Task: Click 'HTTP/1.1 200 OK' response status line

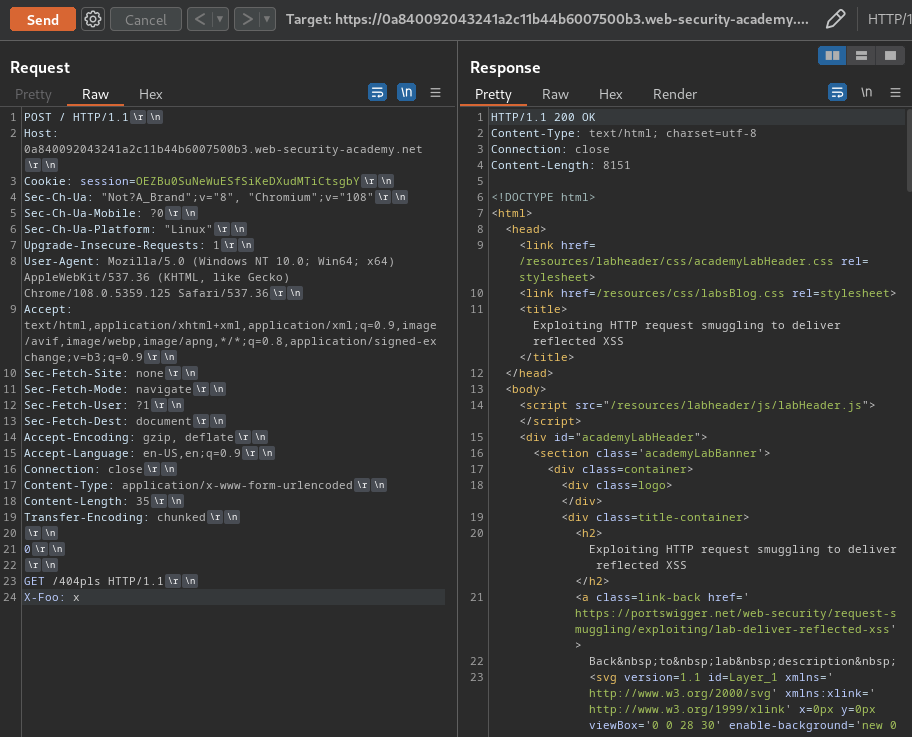Action: (x=543, y=117)
